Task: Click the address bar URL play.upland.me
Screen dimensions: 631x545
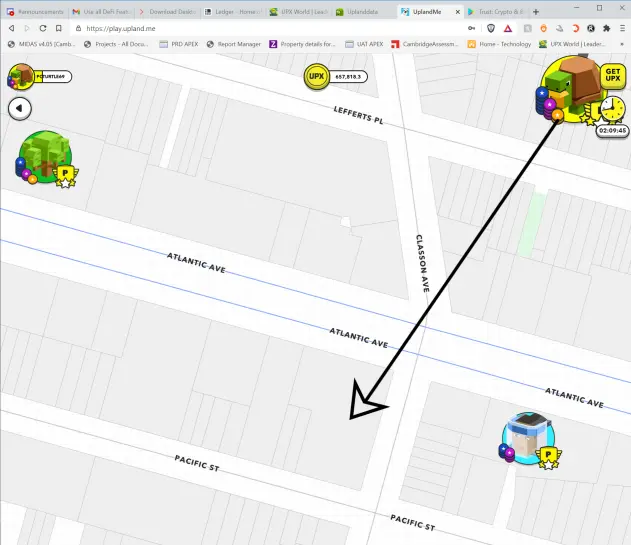Action: [x=121, y=29]
